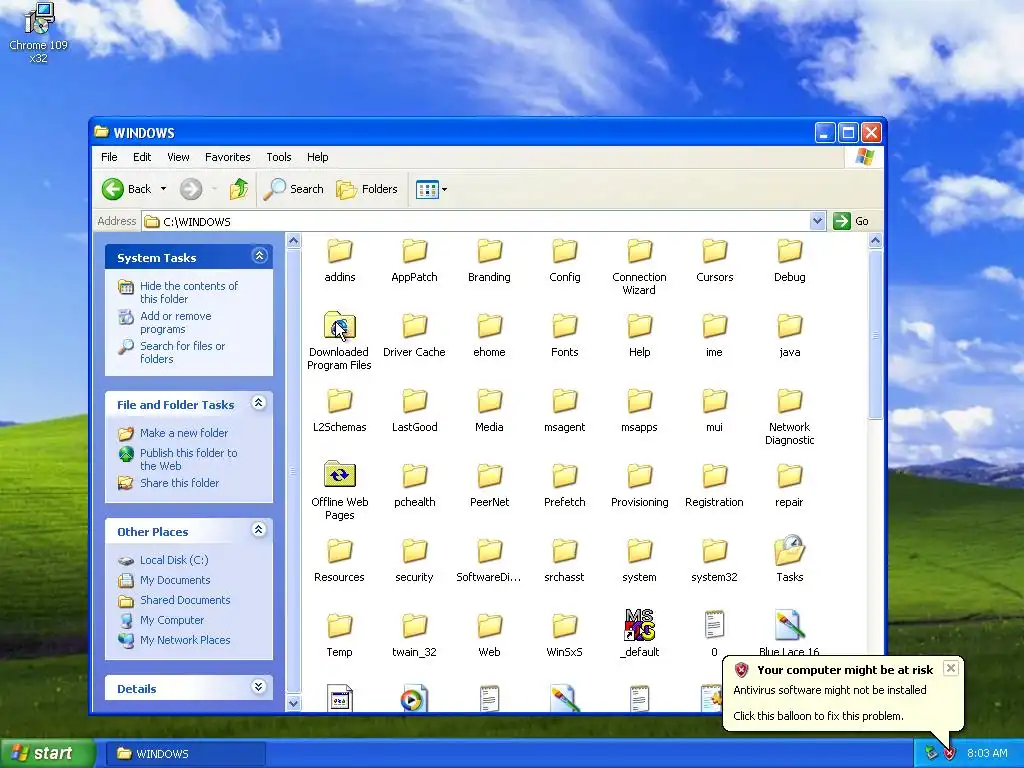
Task: Select the system32 folder
Action: (714, 560)
